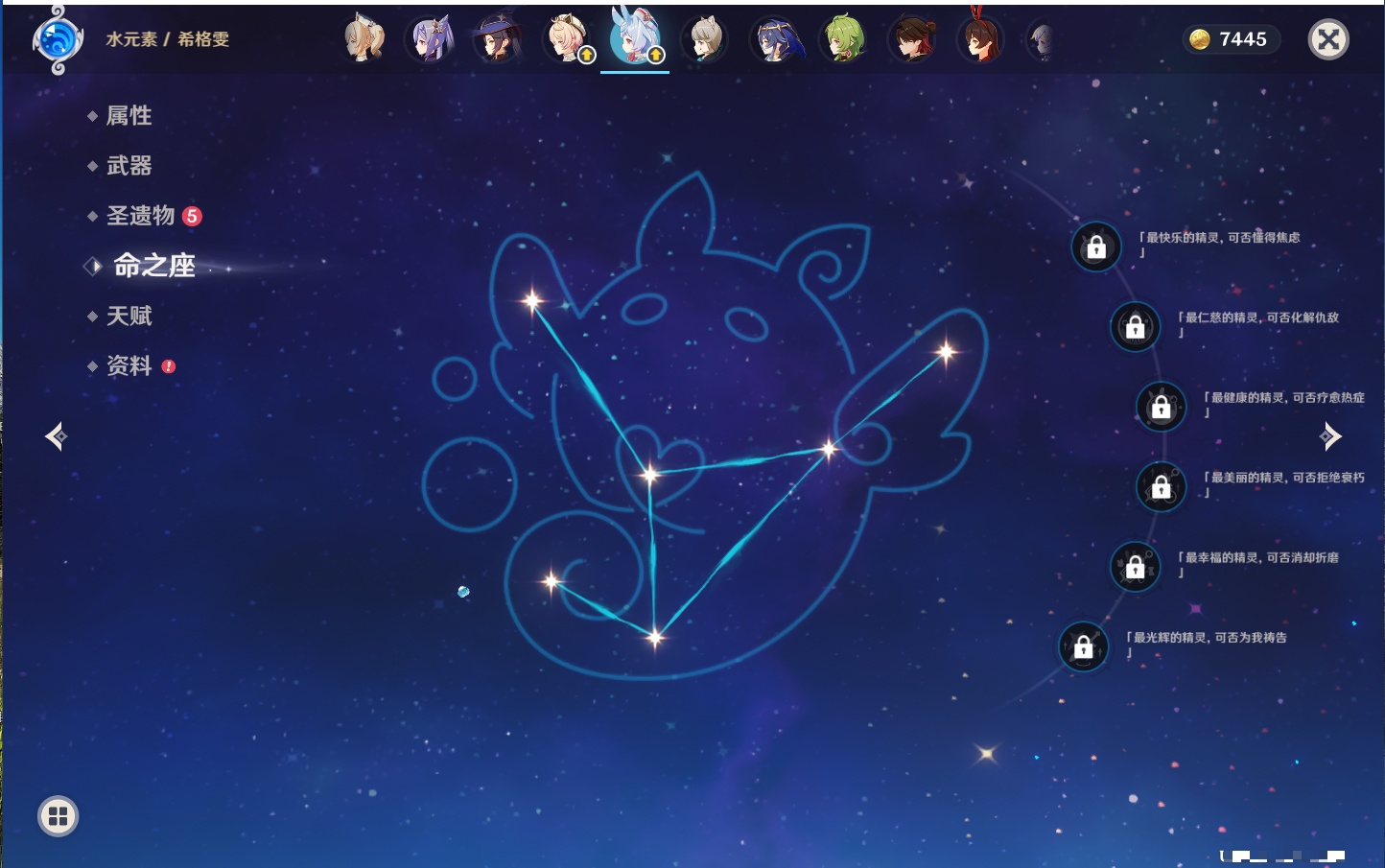The height and width of the screenshot is (868, 1385).
Task: Read constellation 最快乐的精灵,可否懂得焦虑
Action: coord(1219,245)
